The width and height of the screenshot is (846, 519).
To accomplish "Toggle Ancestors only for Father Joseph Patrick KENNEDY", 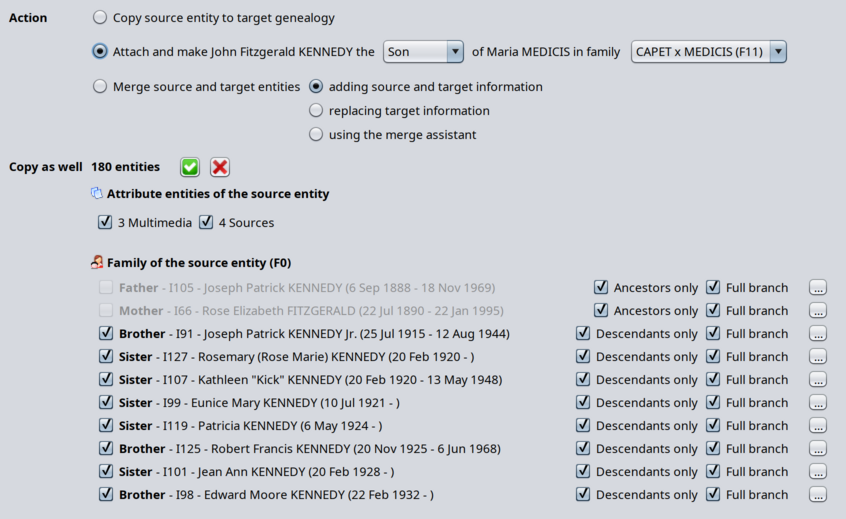I will tap(601, 288).
